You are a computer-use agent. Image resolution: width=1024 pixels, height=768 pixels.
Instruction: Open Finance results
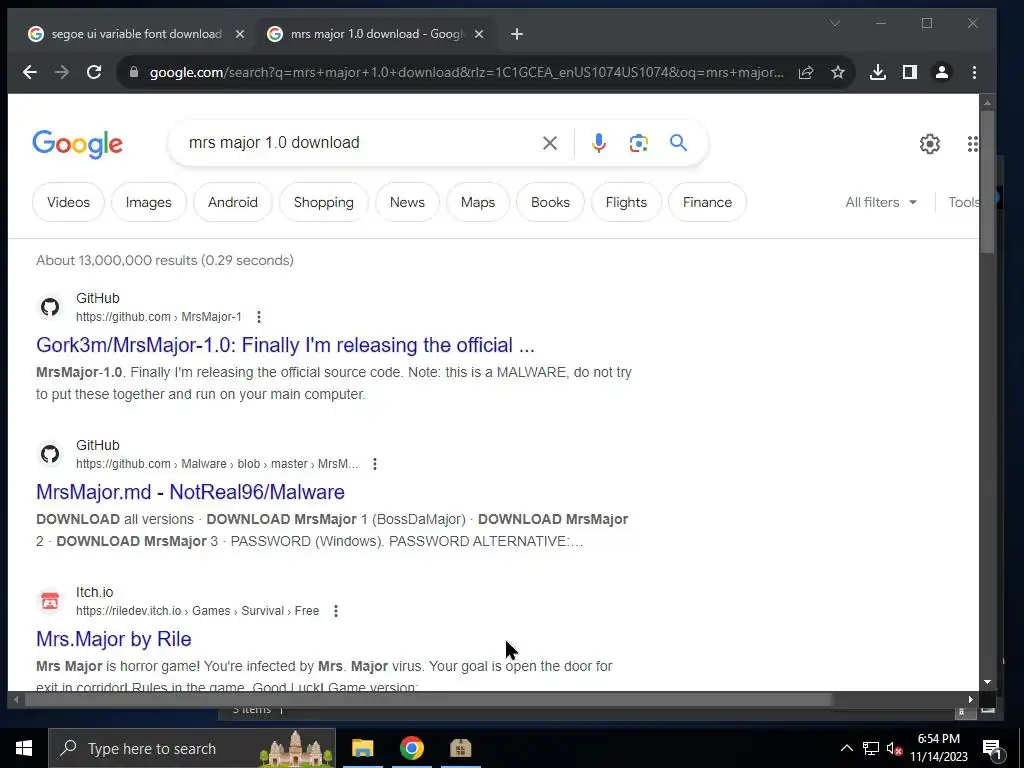pos(707,202)
